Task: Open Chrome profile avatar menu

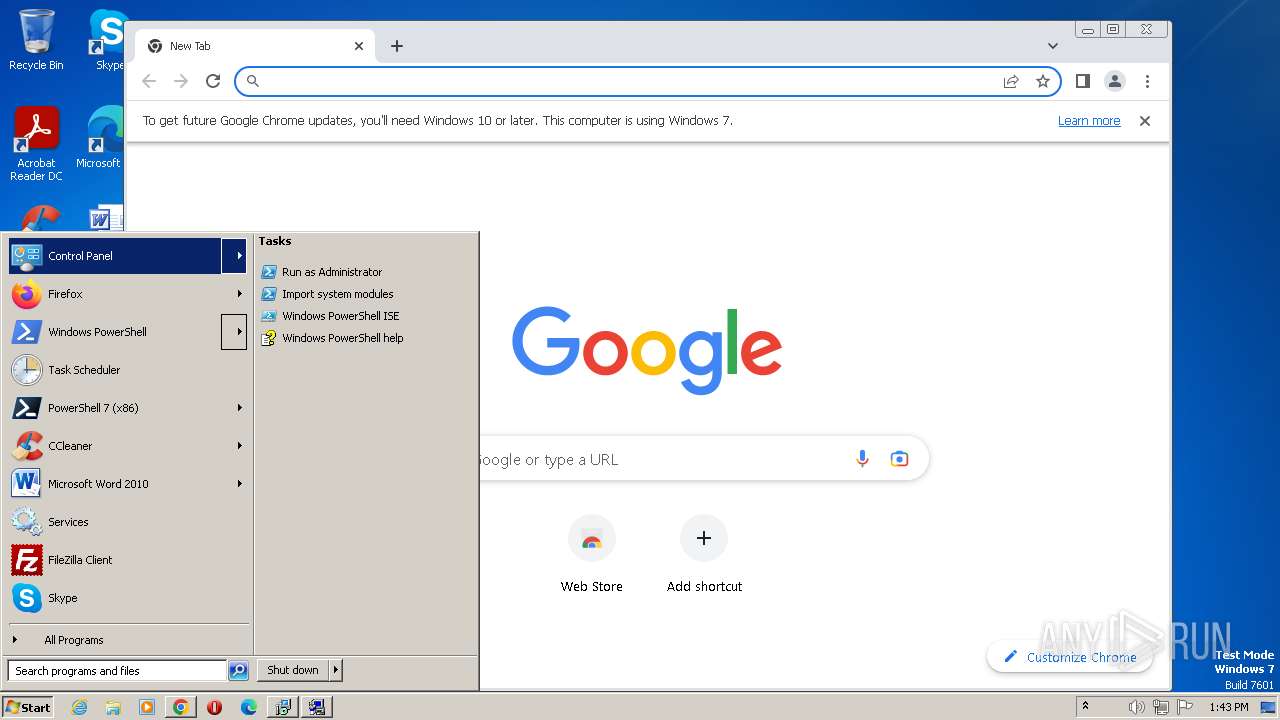Action: pos(1115,81)
